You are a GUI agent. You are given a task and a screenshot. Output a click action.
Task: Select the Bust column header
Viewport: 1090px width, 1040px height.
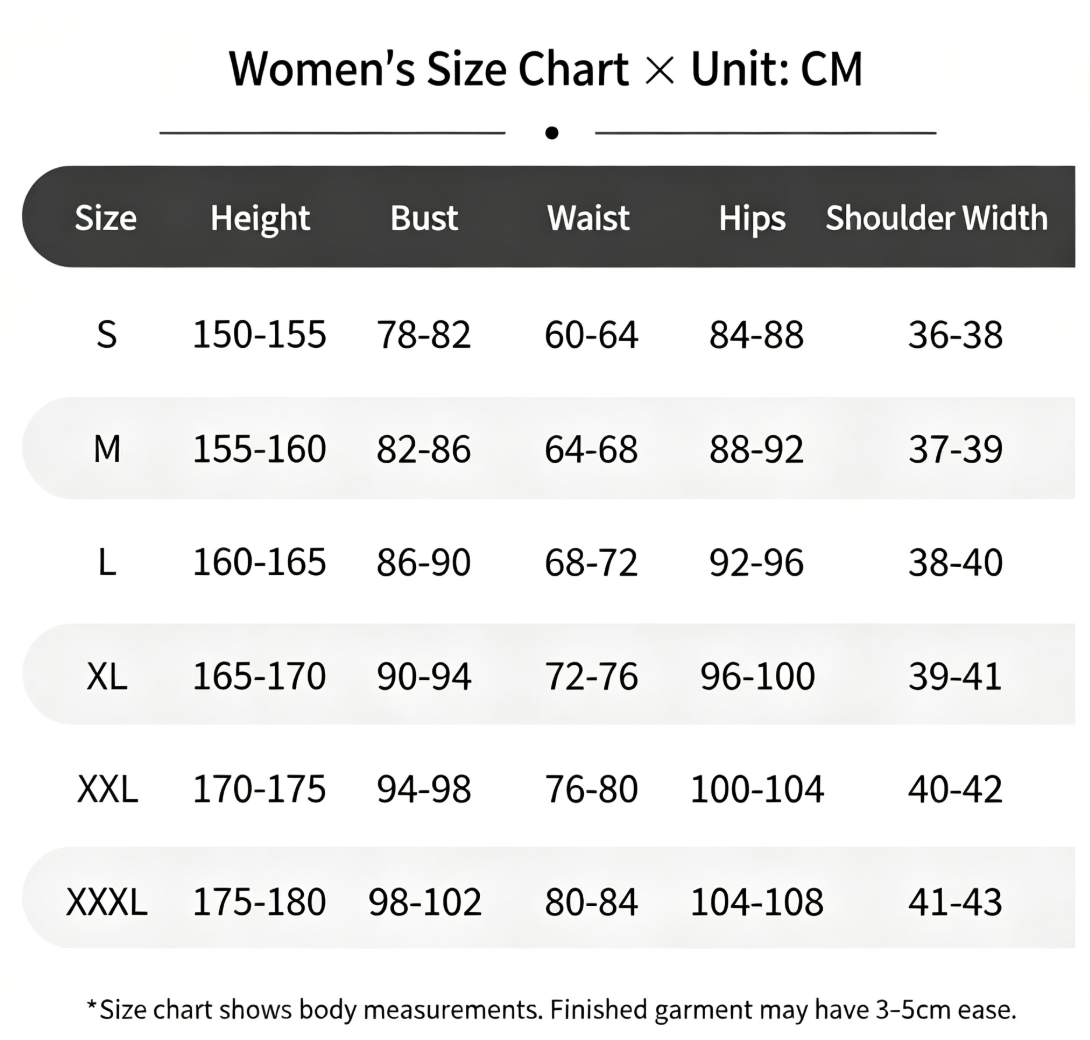pos(424,218)
